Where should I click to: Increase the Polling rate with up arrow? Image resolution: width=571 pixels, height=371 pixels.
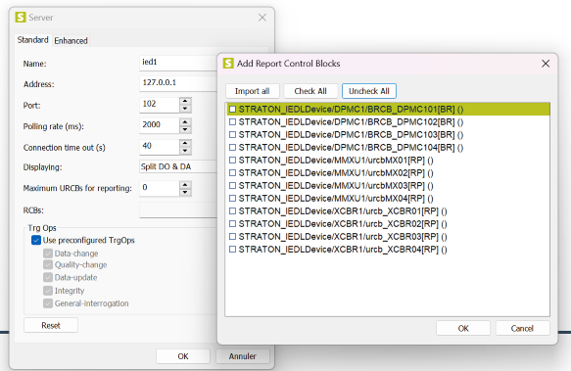click(185, 122)
